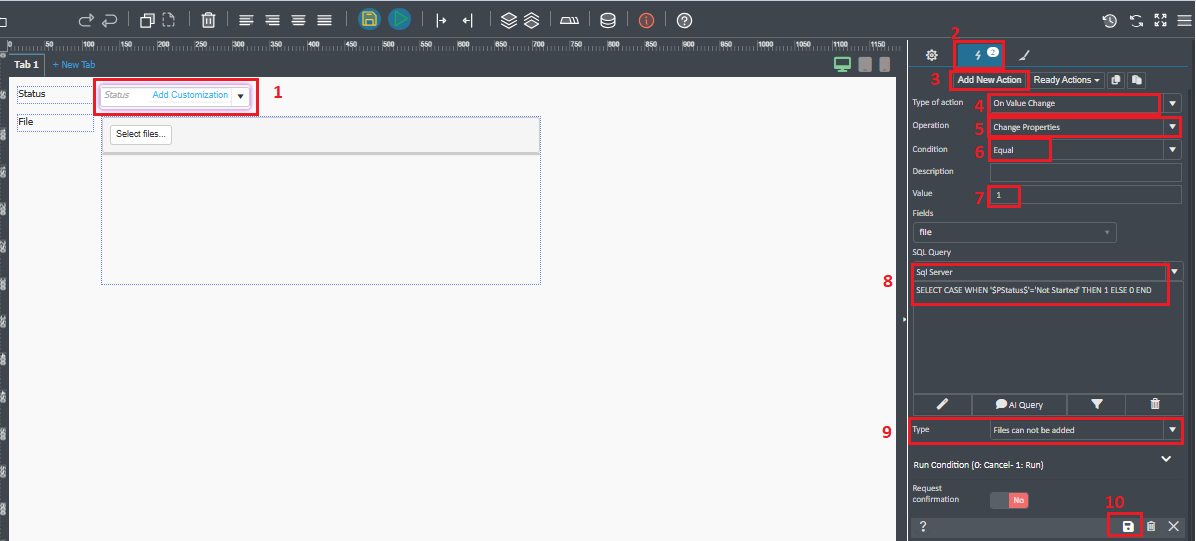Click the Add Customization link in the Status field
Screen dimensions: 1196x541
point(190,95)
